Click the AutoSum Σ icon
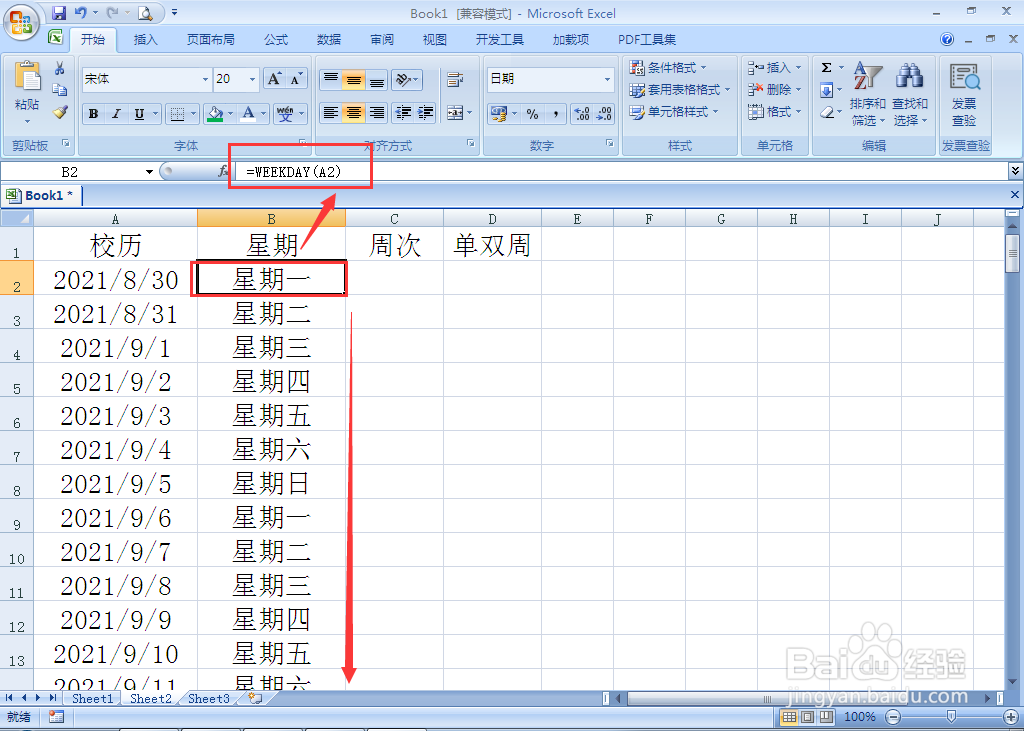 pyautogui.click(x=828, y=67)
